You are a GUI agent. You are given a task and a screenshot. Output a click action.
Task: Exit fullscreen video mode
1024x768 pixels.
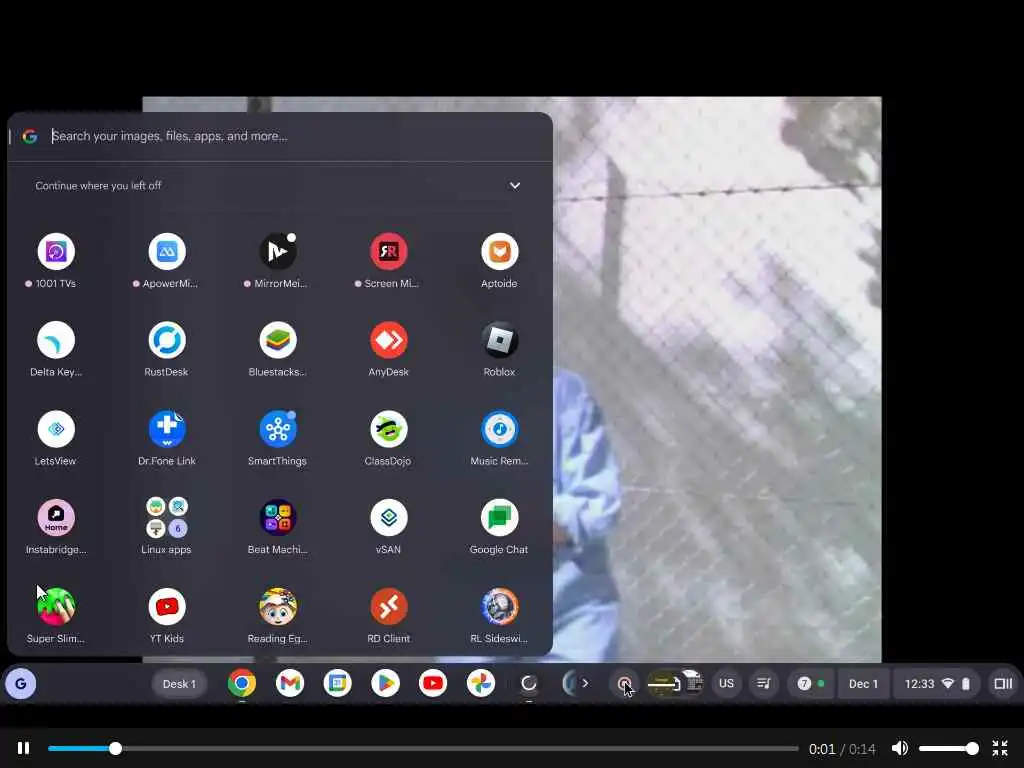point(1000,748)
